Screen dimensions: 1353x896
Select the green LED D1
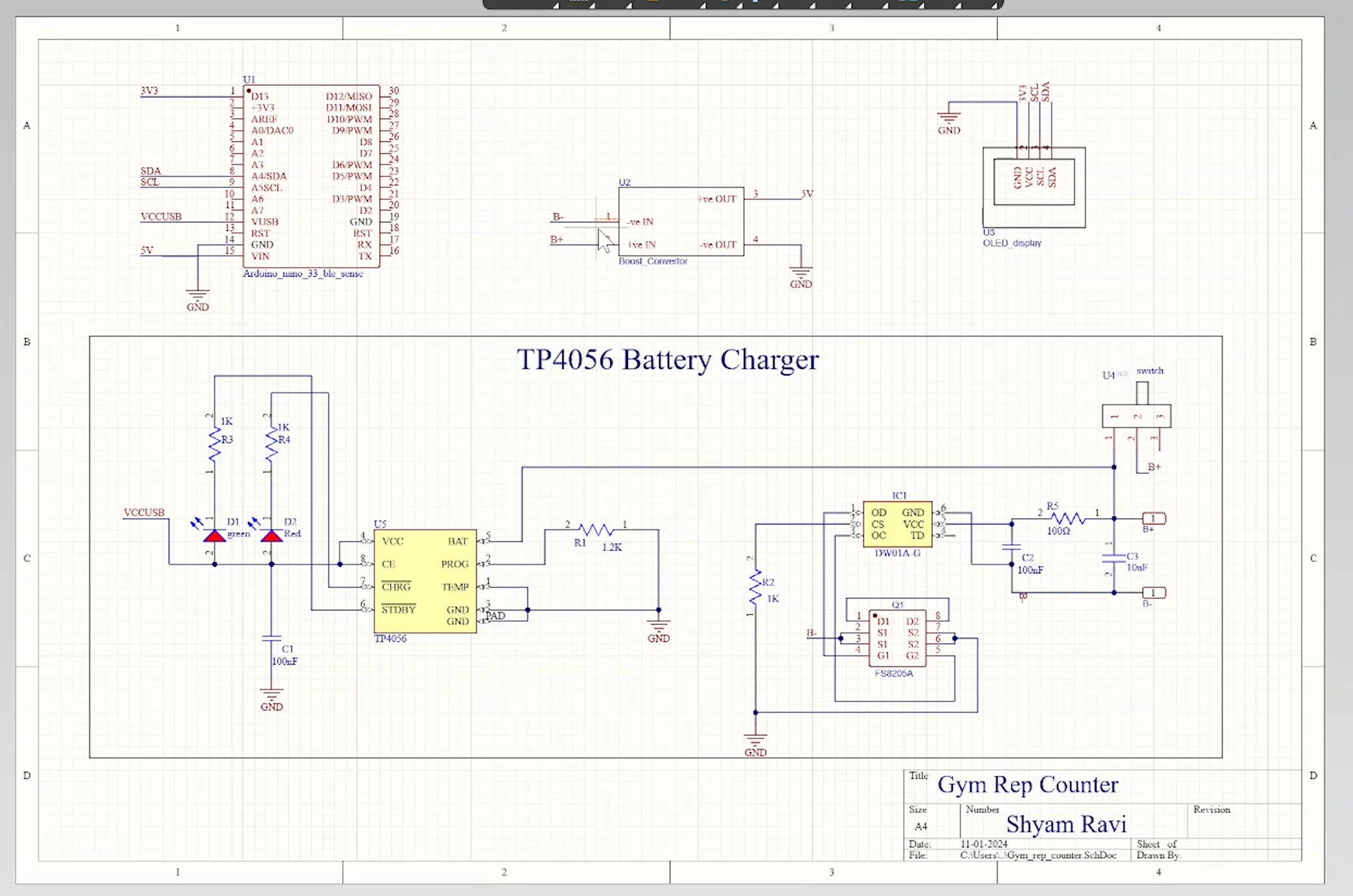(x=214, y=536)
